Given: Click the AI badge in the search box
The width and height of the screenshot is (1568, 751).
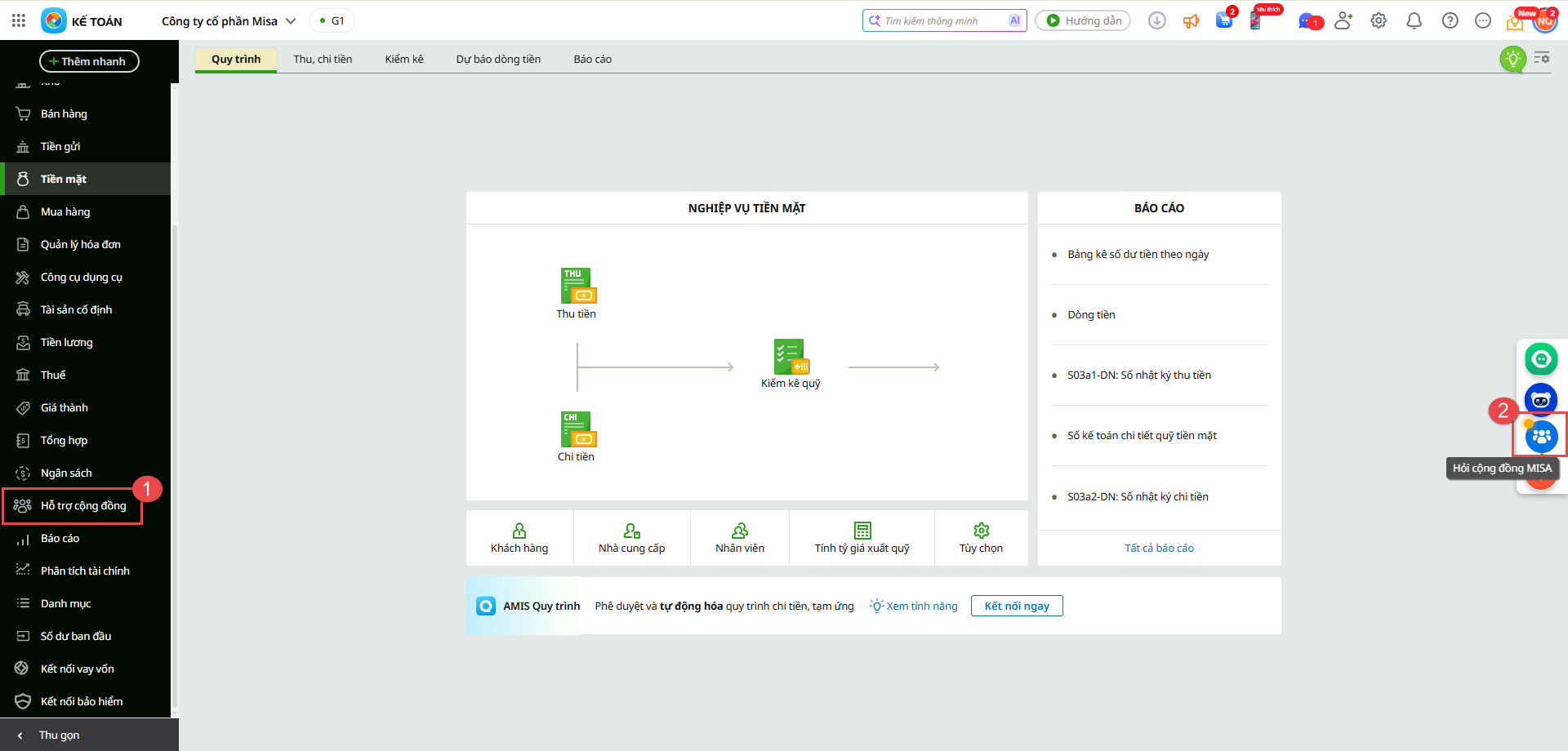Looking at the screenshot, I should point(1015,20).
